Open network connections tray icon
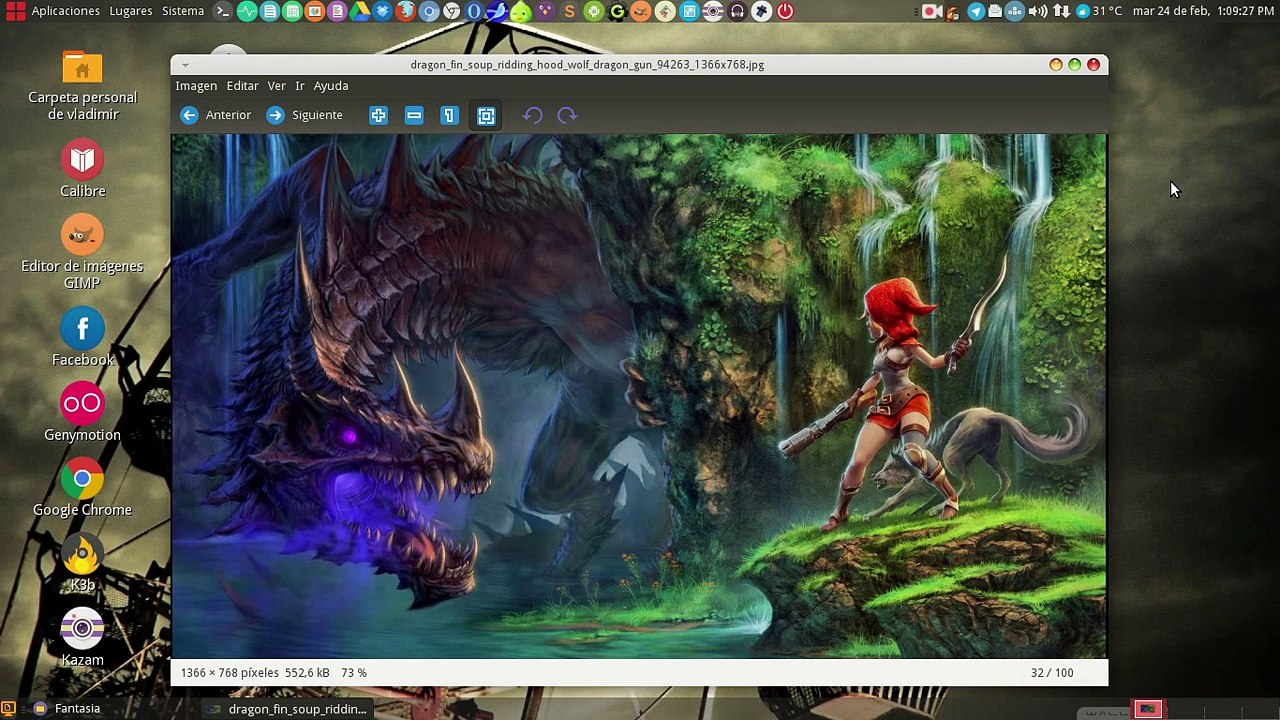The height and width of the screenshot is (720, 1280). (1062, 11)
